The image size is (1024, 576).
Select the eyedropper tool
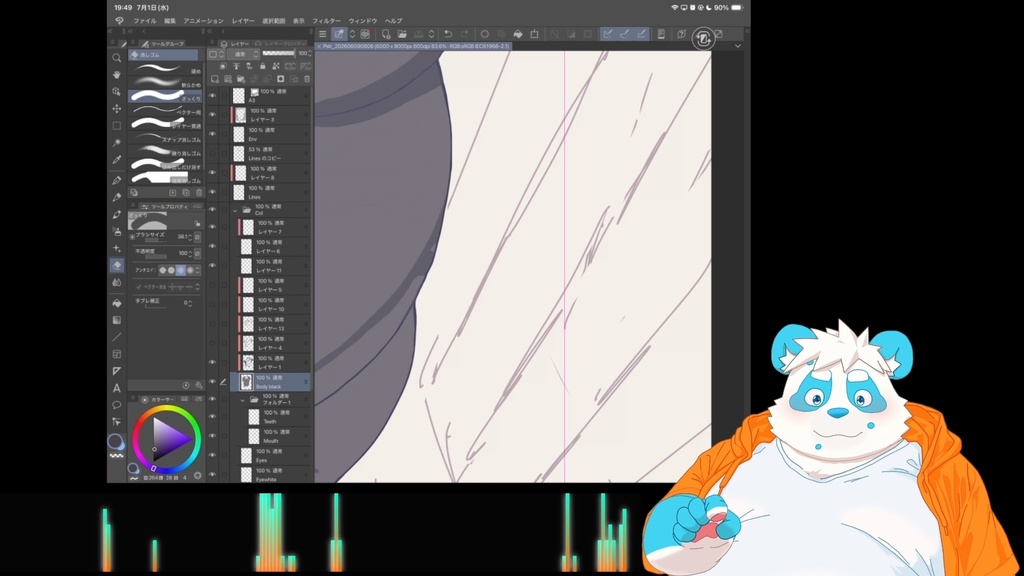(x=117, y=159)
